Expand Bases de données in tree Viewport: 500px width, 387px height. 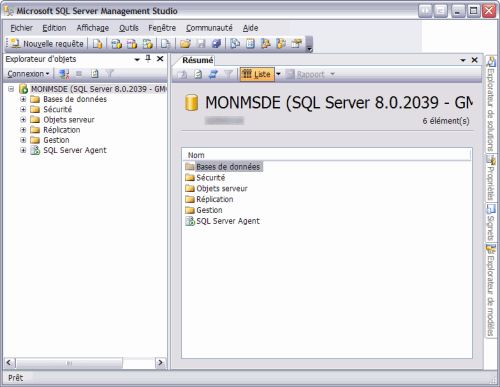tap(23, 99)
